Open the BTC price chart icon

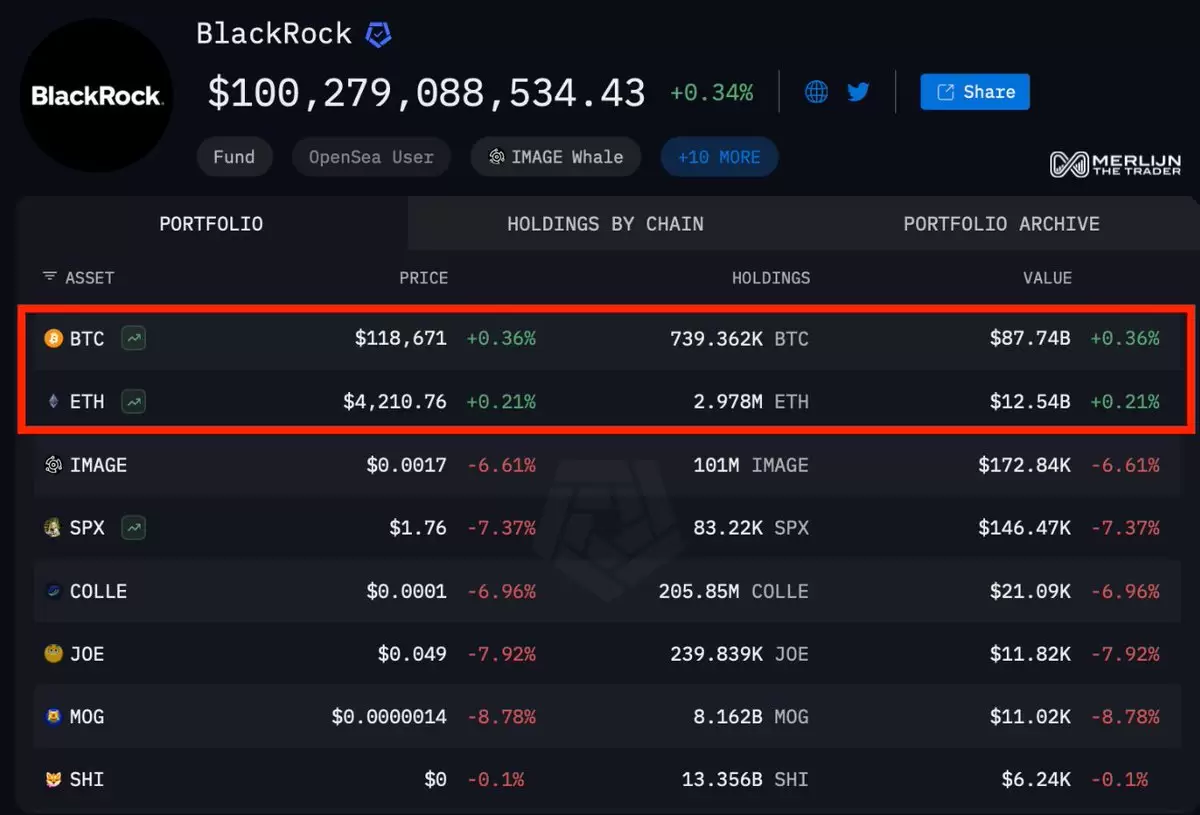pyautogui.click(x=134, y=339)
